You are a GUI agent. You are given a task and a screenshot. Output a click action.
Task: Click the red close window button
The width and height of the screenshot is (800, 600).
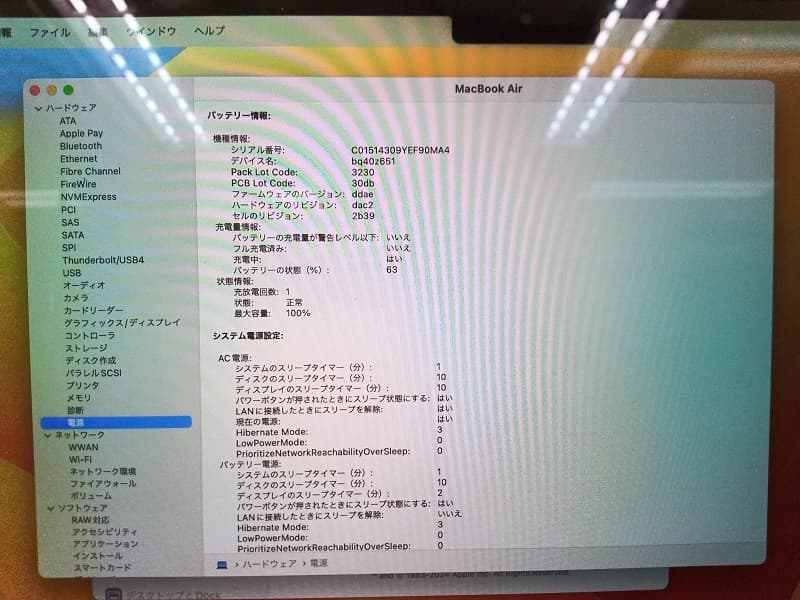(x=35, y=90)
